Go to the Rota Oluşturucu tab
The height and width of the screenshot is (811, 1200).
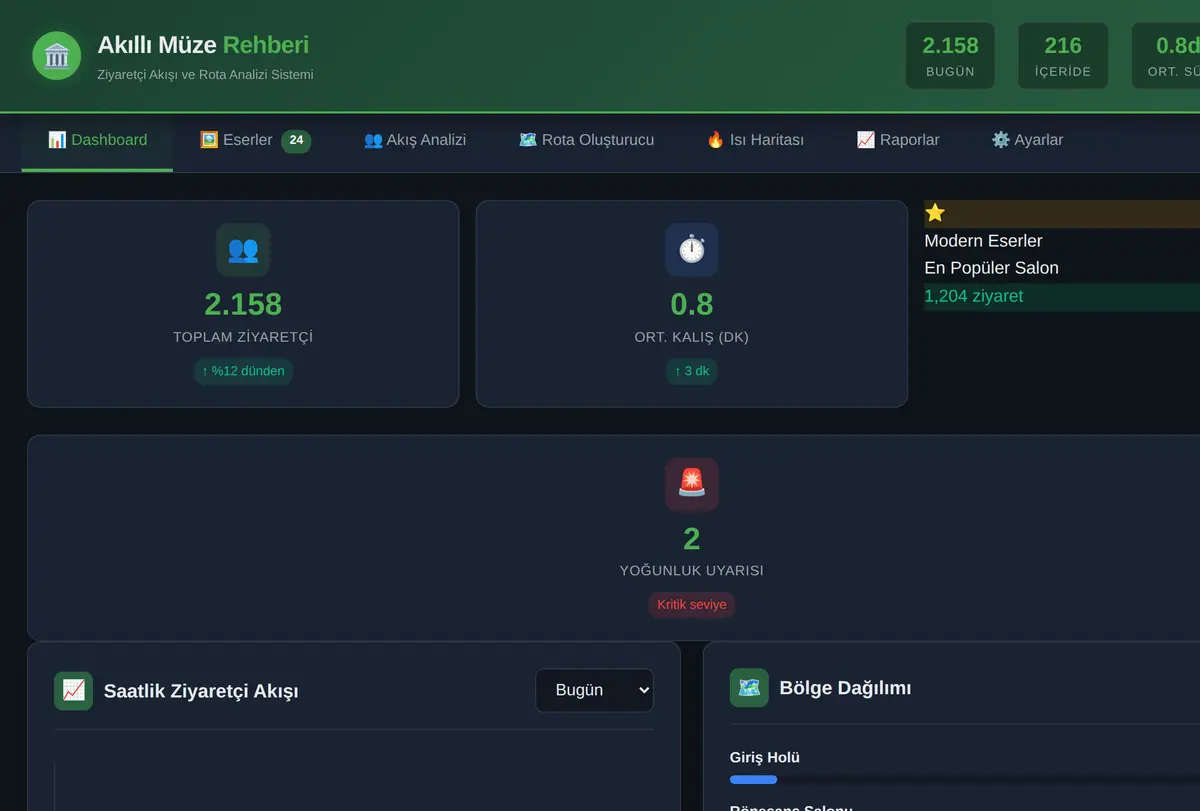click(586, 140)
